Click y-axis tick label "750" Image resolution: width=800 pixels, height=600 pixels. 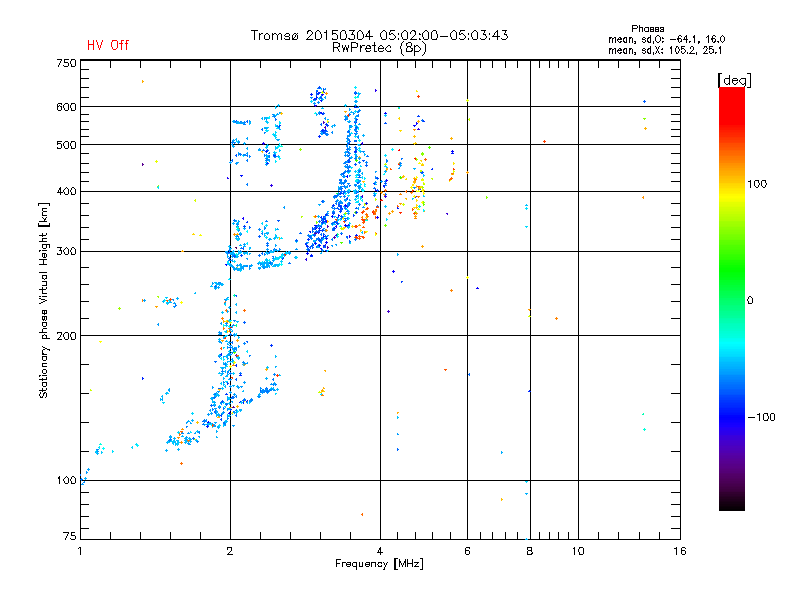pyautogui.click(x=66, y=63)
